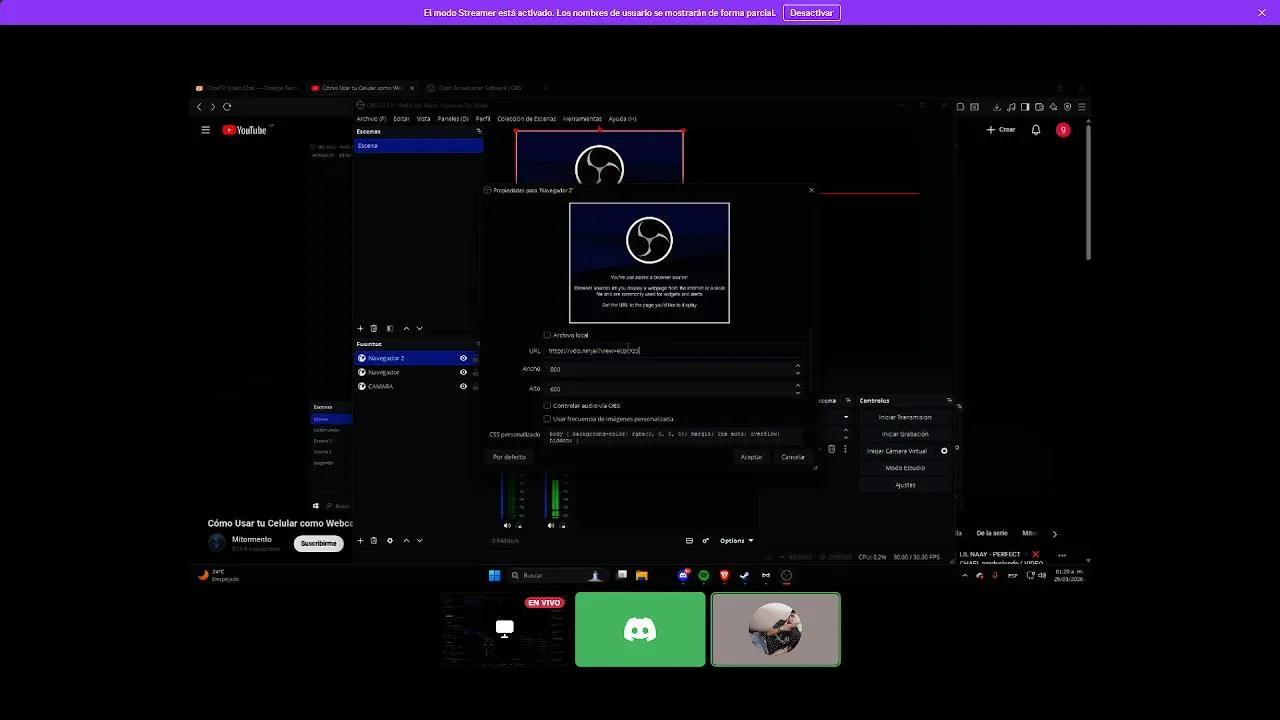This screenshot has width=1280, height=720.
Task: Click Iniciar Transmisión
Action: click(x=905, y=417)
